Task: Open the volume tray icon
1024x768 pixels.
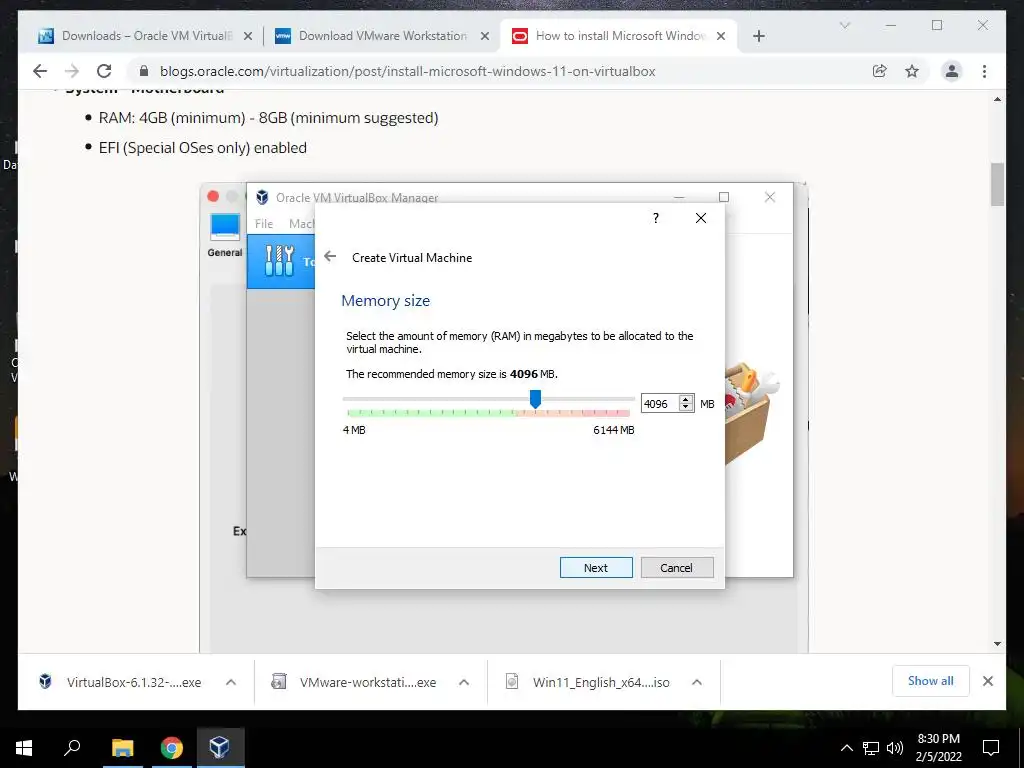Action: [x=895, y=748]
